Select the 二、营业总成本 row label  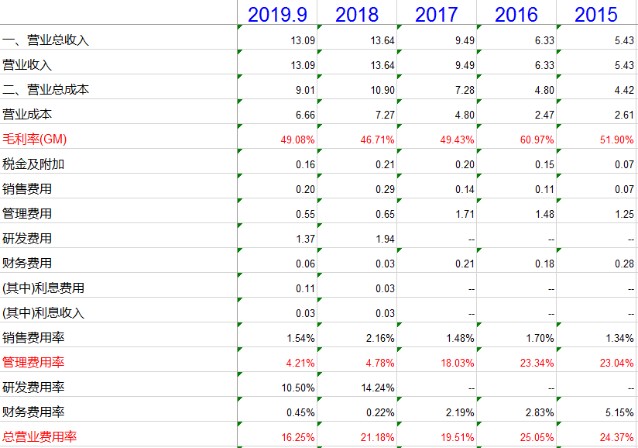point(46,89)
